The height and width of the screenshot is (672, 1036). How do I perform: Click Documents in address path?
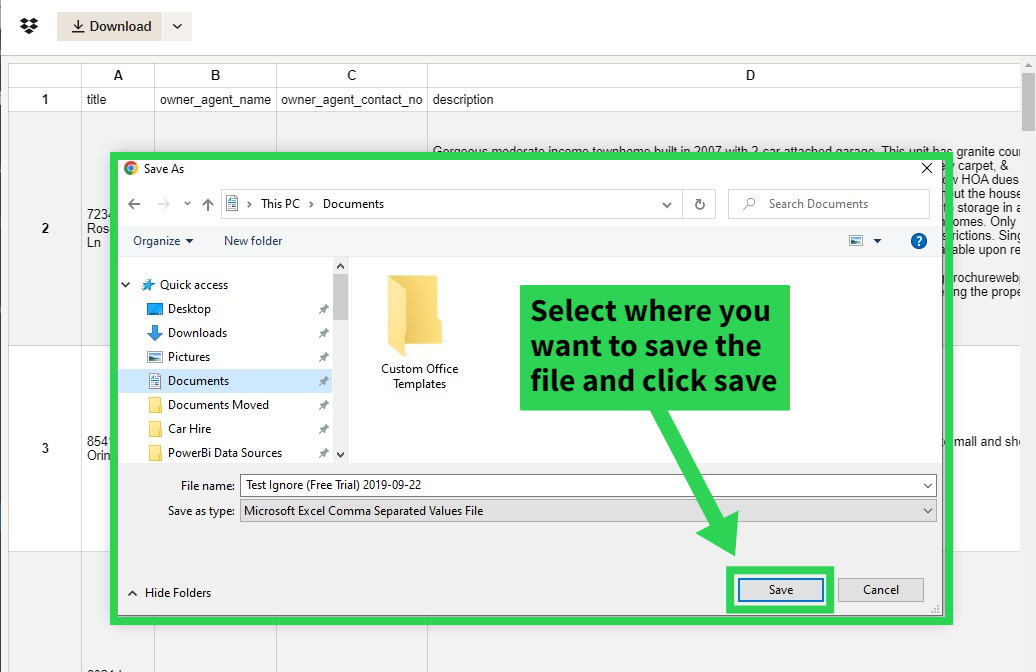pyautogui.click(x=353, y=204)
